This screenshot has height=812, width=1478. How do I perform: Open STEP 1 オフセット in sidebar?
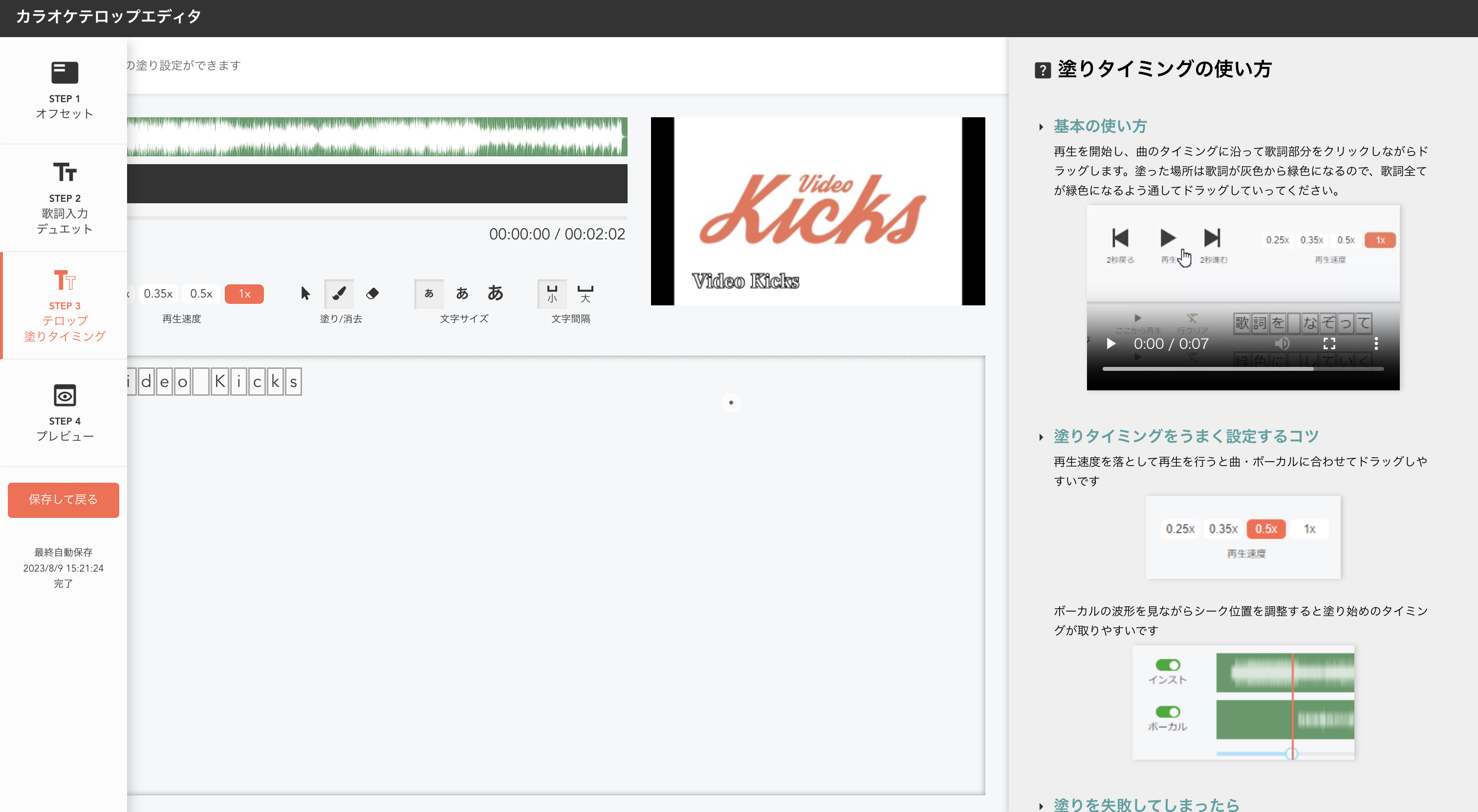coord(64,90)
